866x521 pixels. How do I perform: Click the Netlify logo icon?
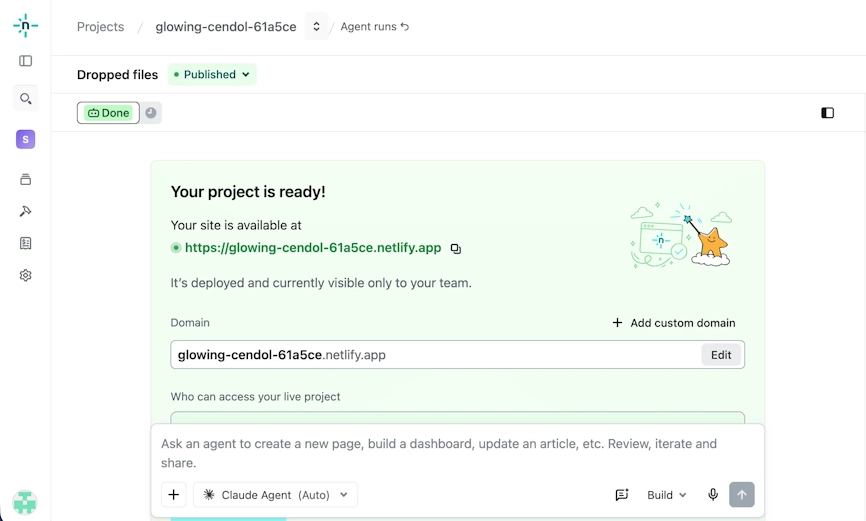click(x=25, y=26)
